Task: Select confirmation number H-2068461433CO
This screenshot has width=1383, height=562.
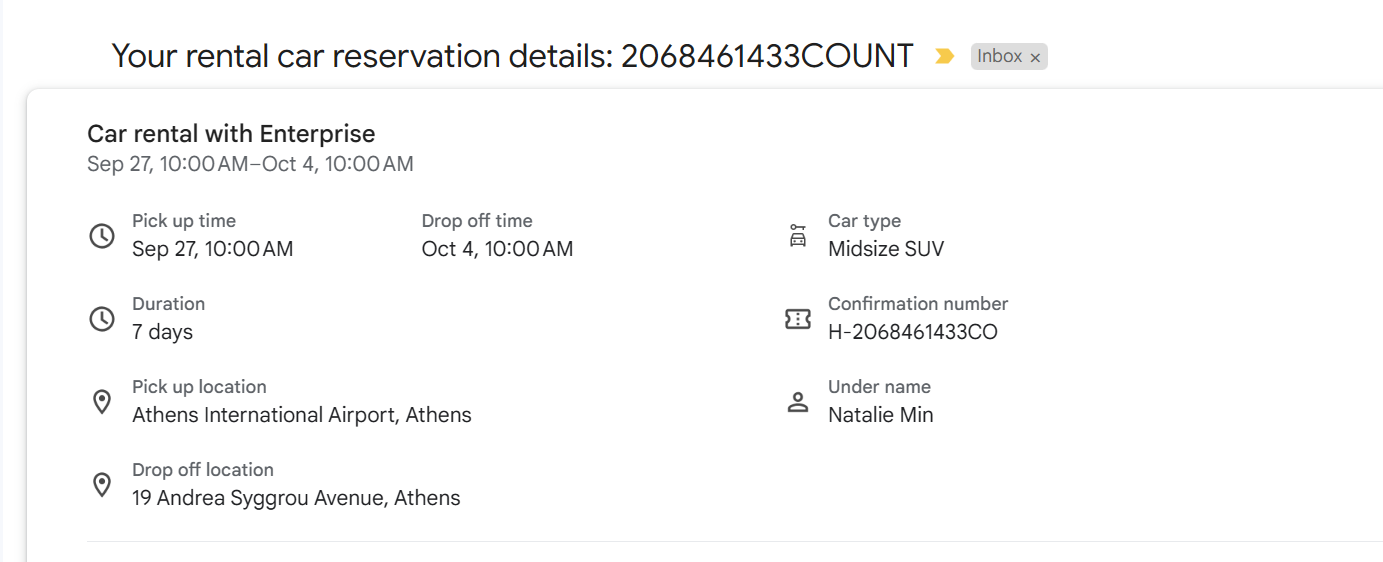Action: point(912,332)
